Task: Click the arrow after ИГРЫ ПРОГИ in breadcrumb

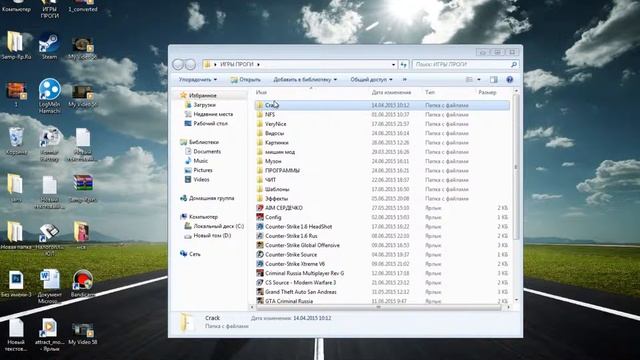Action: (x=258, y=64)
